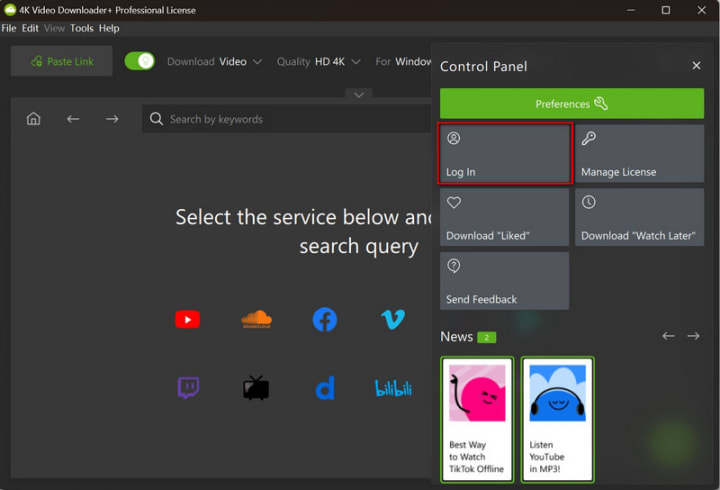Toggle the smart mode switch
The image size is (720, 490).
coord(140,61)
